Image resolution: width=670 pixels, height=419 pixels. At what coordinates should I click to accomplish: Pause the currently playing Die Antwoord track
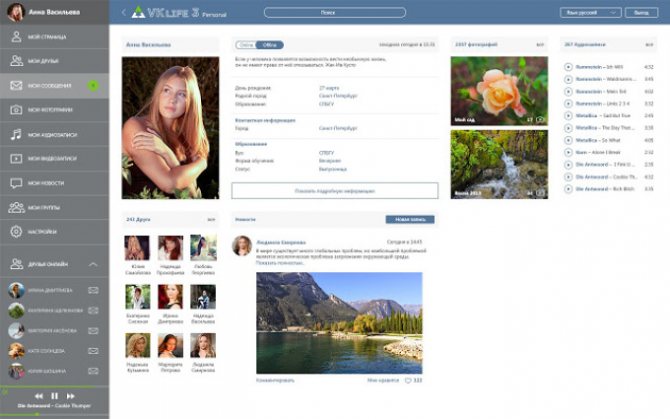55,396
